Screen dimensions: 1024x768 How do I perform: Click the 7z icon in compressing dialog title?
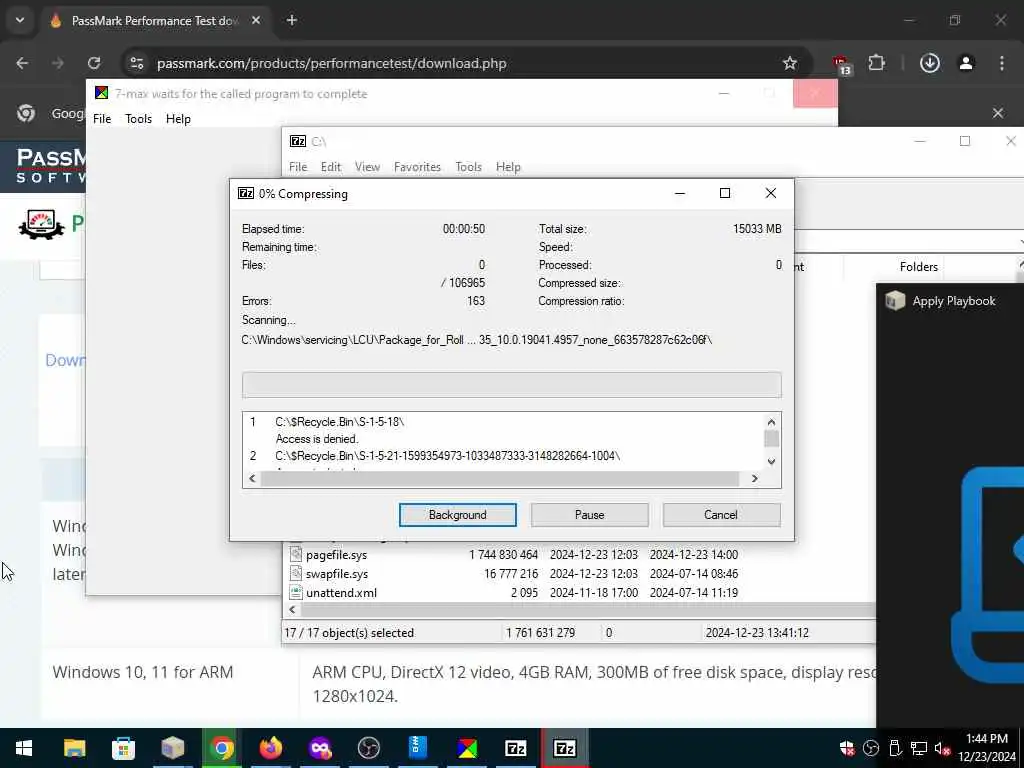coord(246,193)
